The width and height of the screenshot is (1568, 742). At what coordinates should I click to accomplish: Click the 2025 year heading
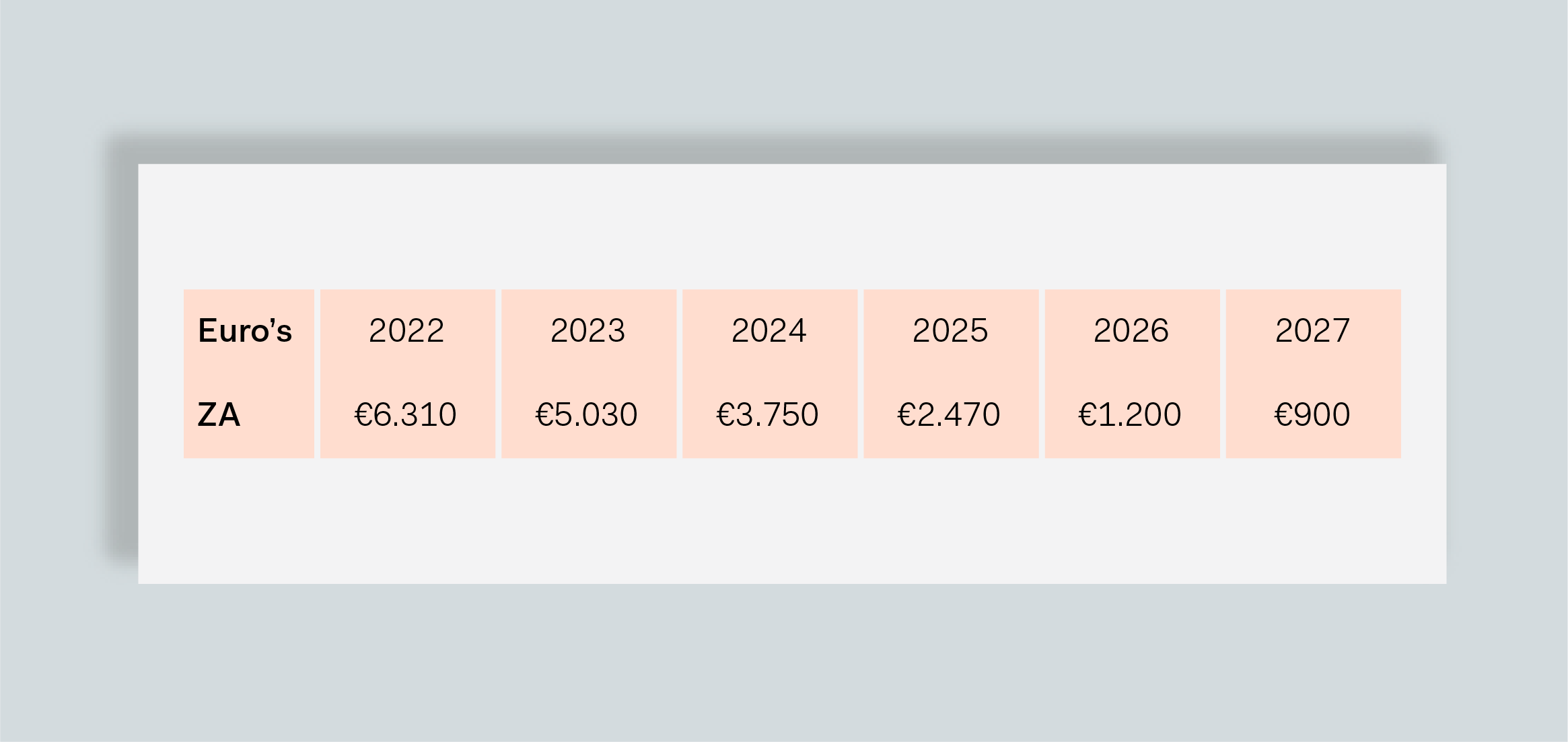pos(950,331)
